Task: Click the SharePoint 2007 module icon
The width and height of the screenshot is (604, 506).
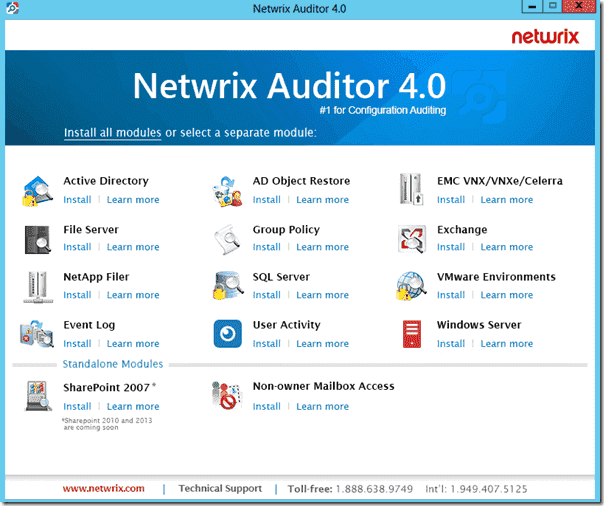Action: click(38, 396)
